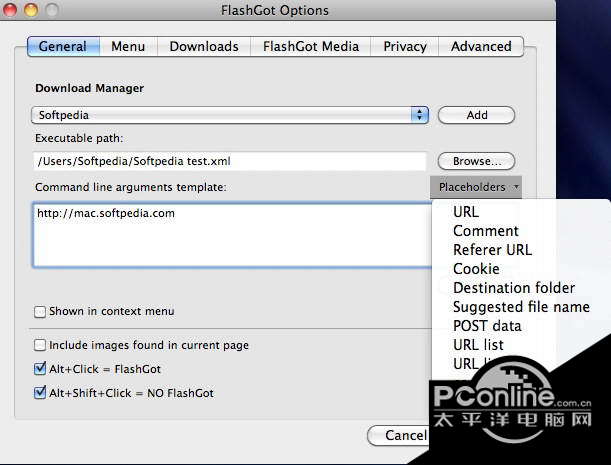Select the URL list placeholder entry

click(479, 345)
